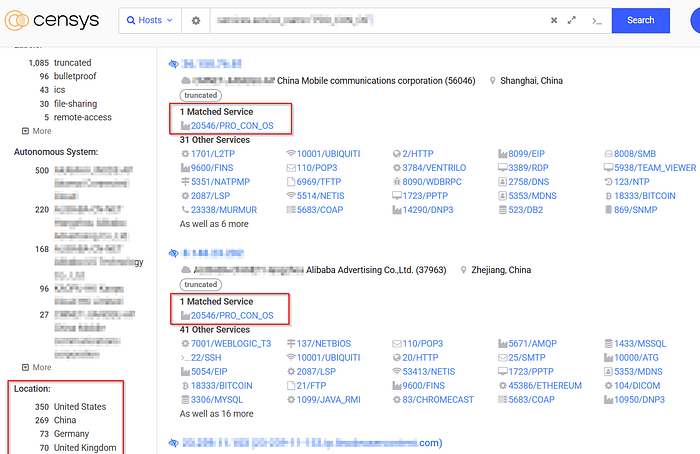
Task: Click the terminal icon beside 22/SSH
Action: (x=185, y=358)
